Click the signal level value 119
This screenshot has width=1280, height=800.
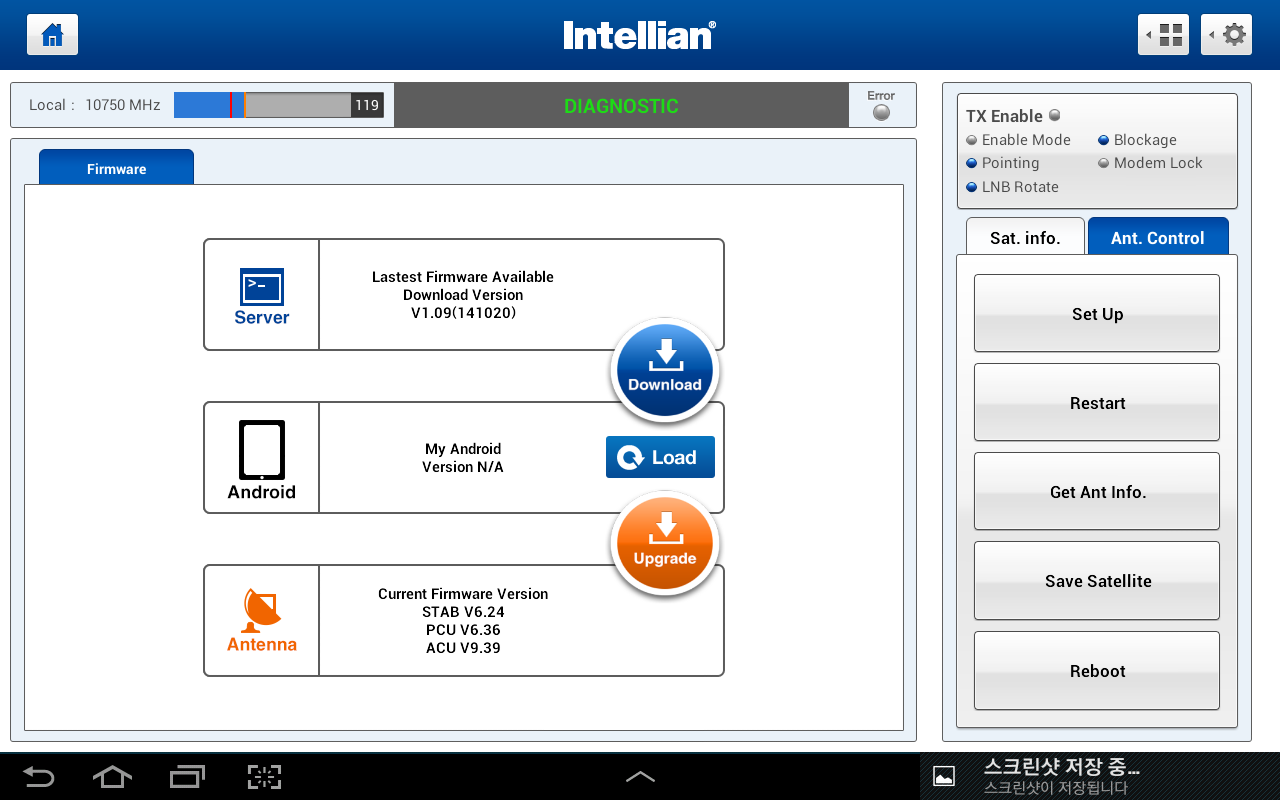pos(367,105)
